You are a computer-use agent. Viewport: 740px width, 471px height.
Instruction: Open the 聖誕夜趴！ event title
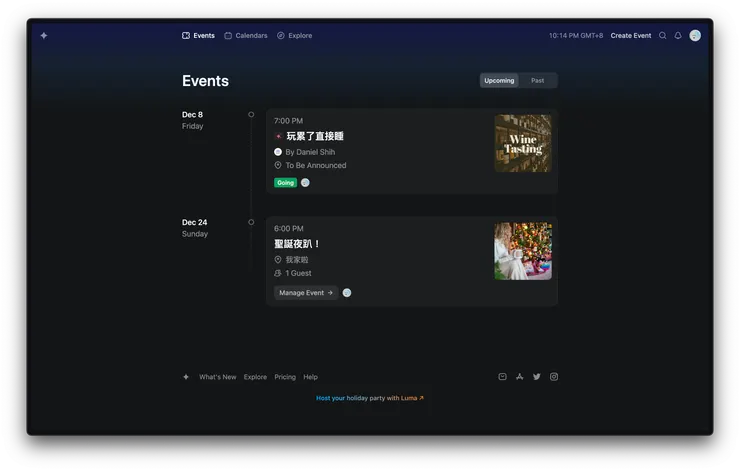tap(297, 244)
